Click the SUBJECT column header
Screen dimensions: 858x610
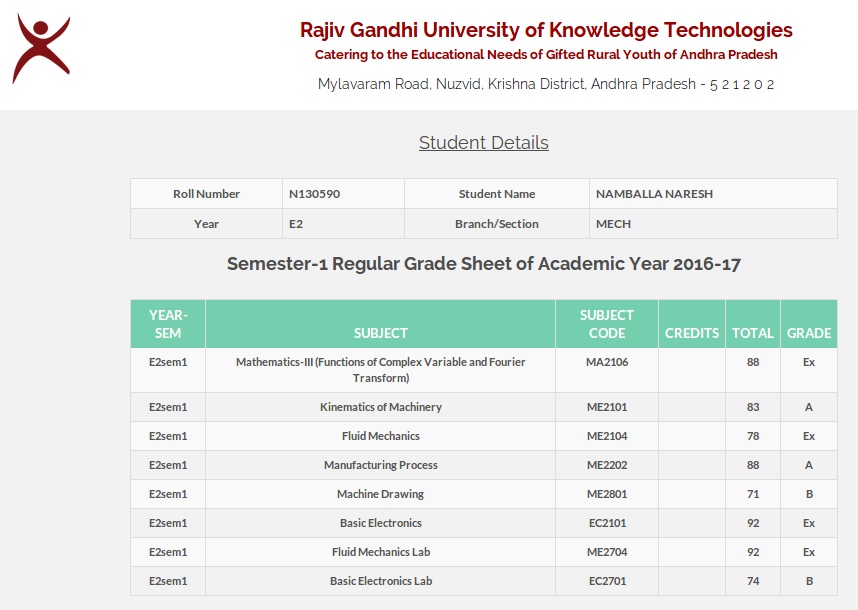[380, 324]
